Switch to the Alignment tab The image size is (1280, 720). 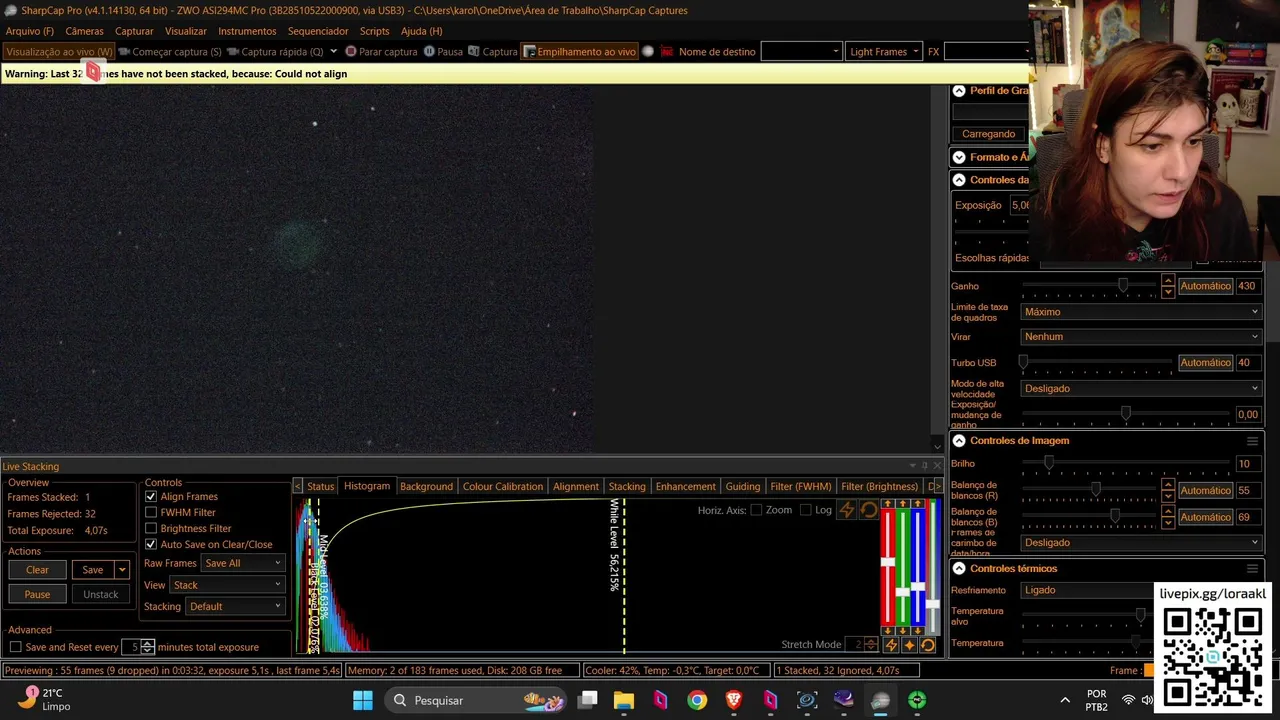click(x=576, y=487)
